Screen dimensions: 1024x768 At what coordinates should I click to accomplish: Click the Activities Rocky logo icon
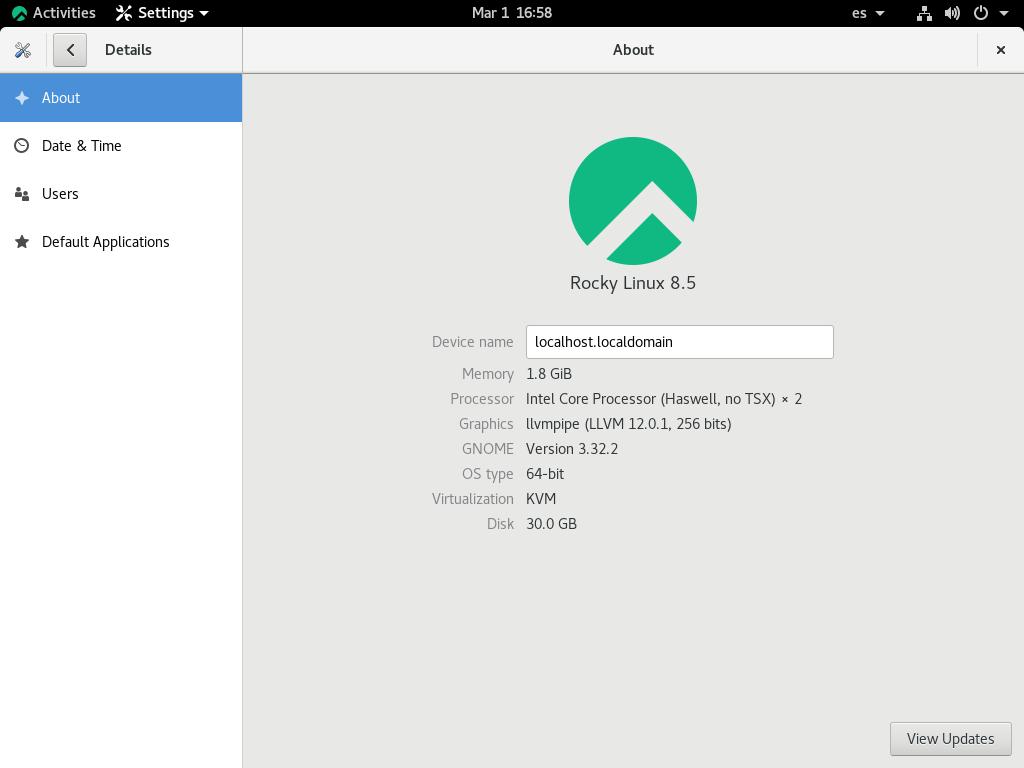tap(19, 13)
